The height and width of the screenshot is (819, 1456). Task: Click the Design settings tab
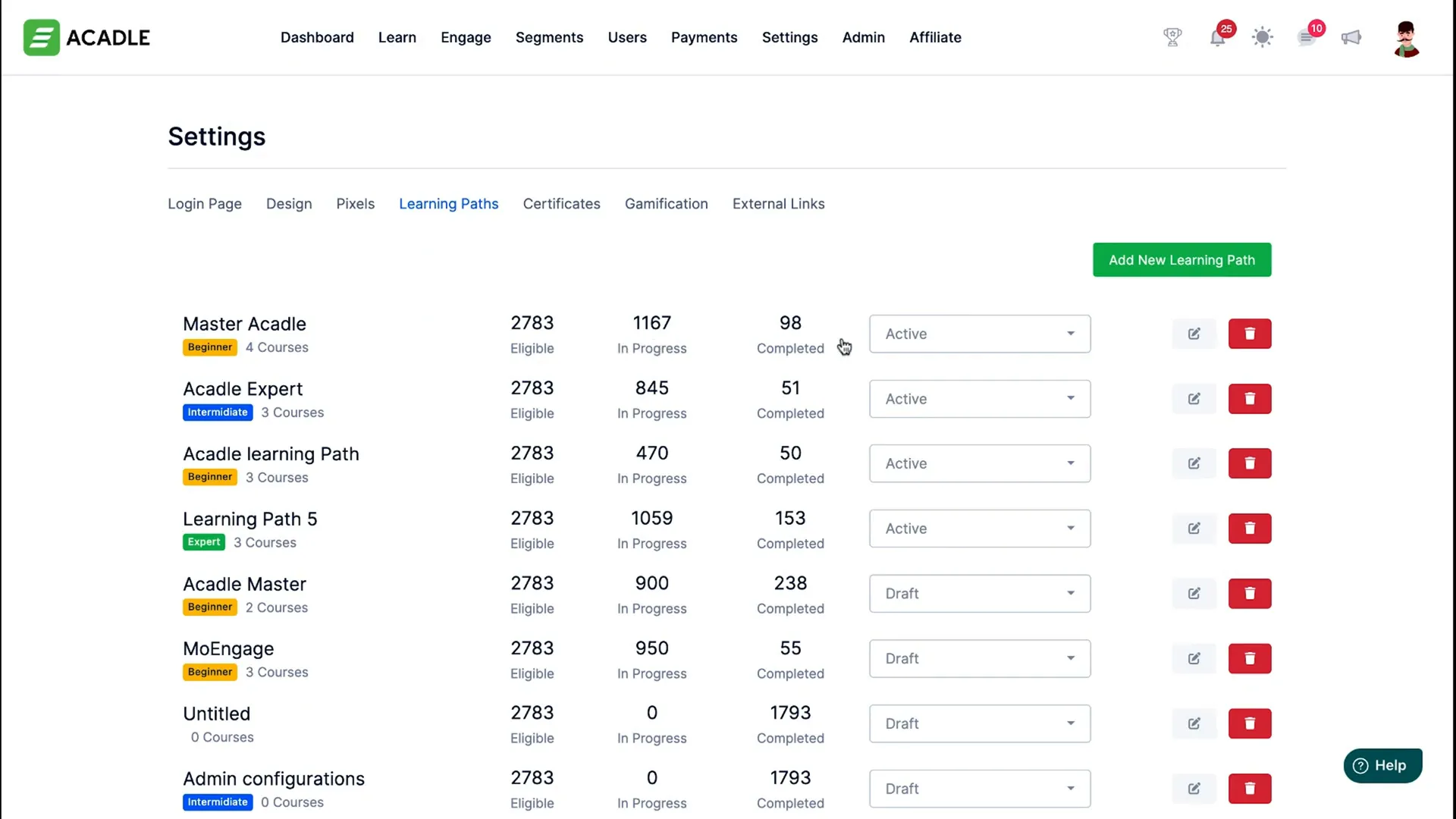pos(288,203)
